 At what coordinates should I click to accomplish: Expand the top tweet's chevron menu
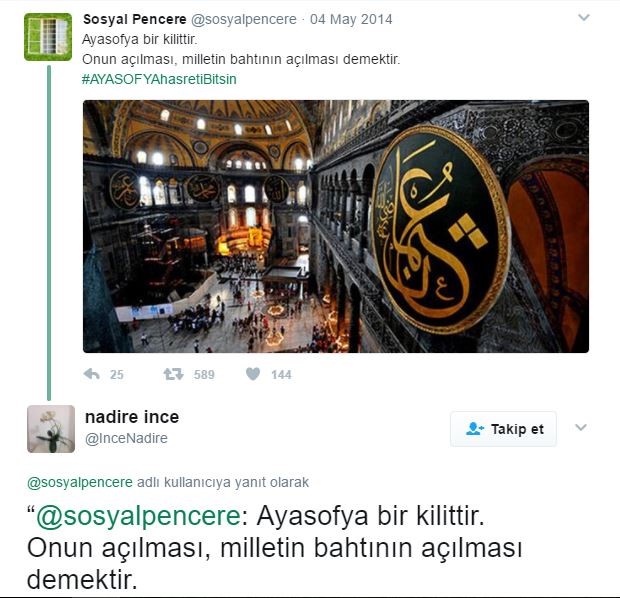(x=584, y=17)
